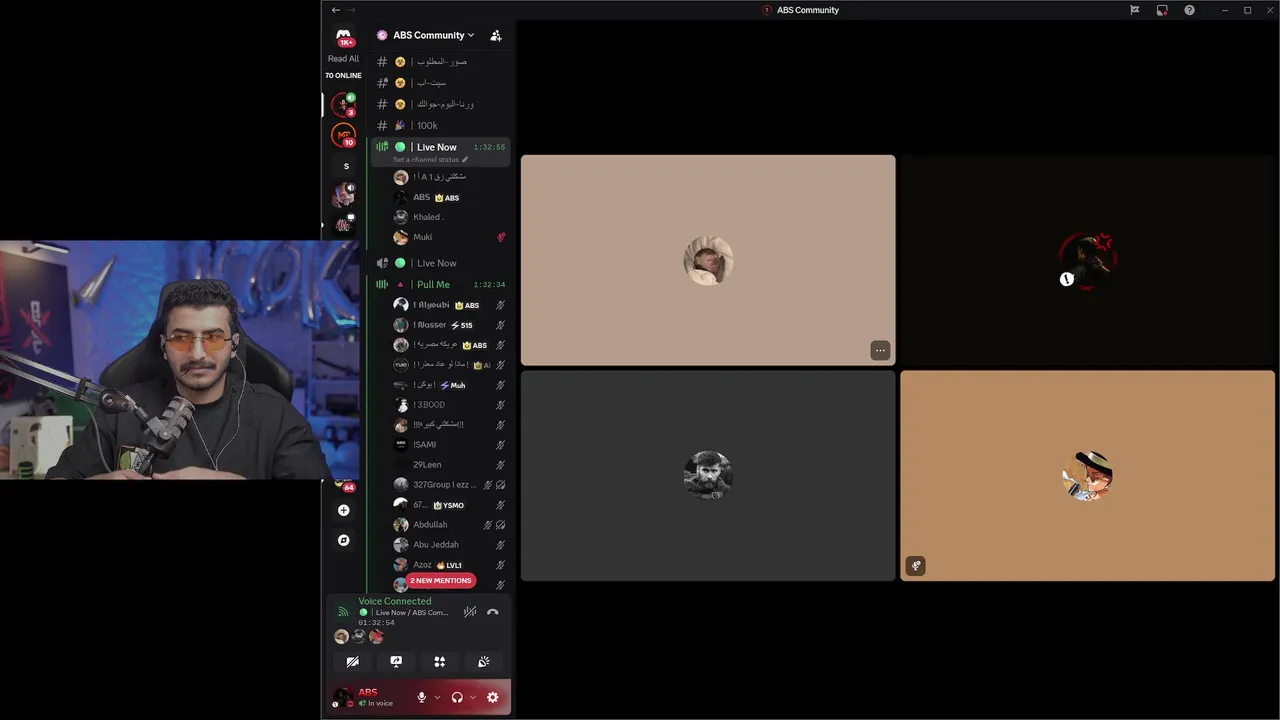Open the Inbox flag icon in title bar
Screen dimensions: 1280x720
pyautogui.click(x=1135, y=10)
